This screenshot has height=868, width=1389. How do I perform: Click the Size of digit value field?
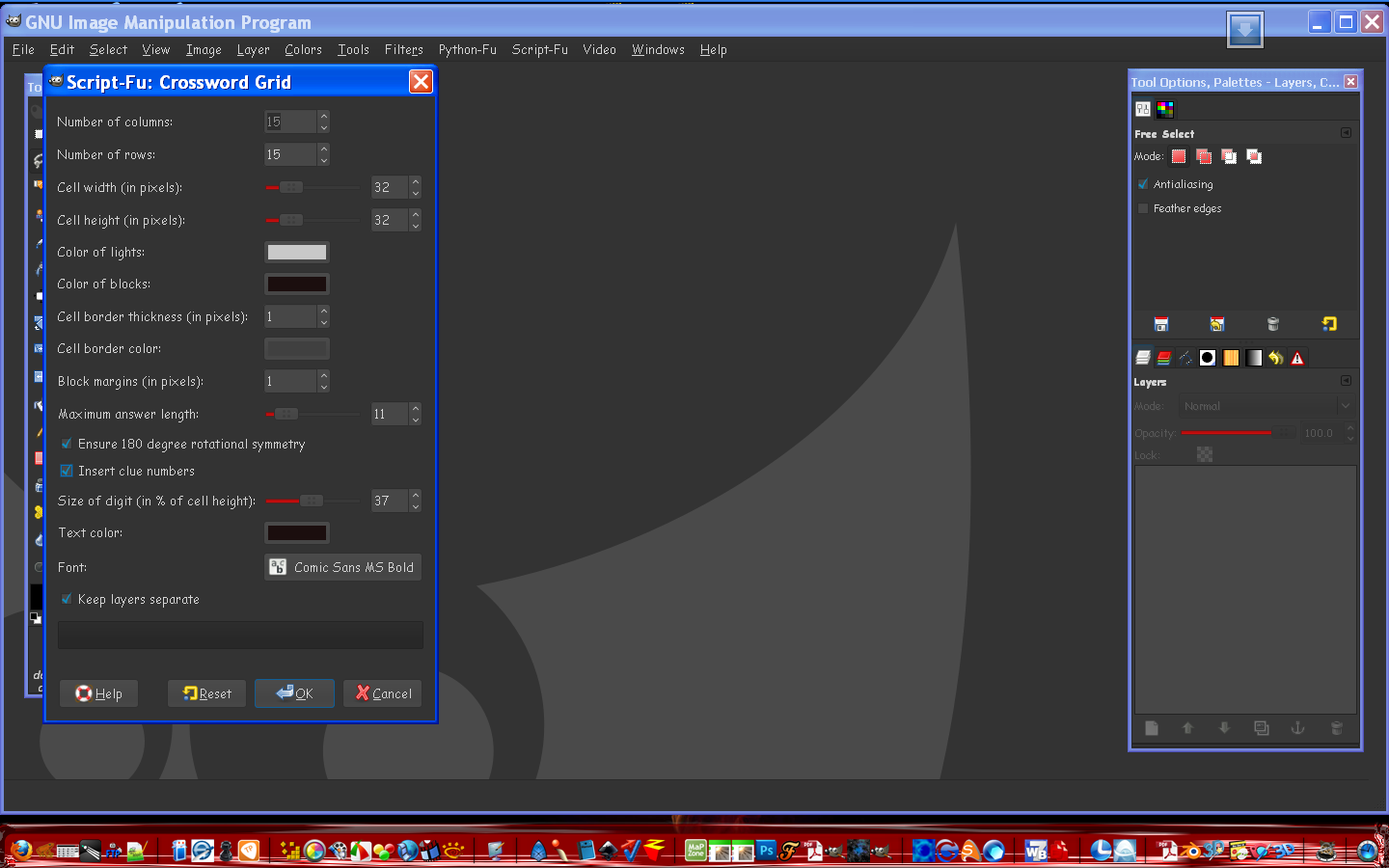click(x=390, y=501)
